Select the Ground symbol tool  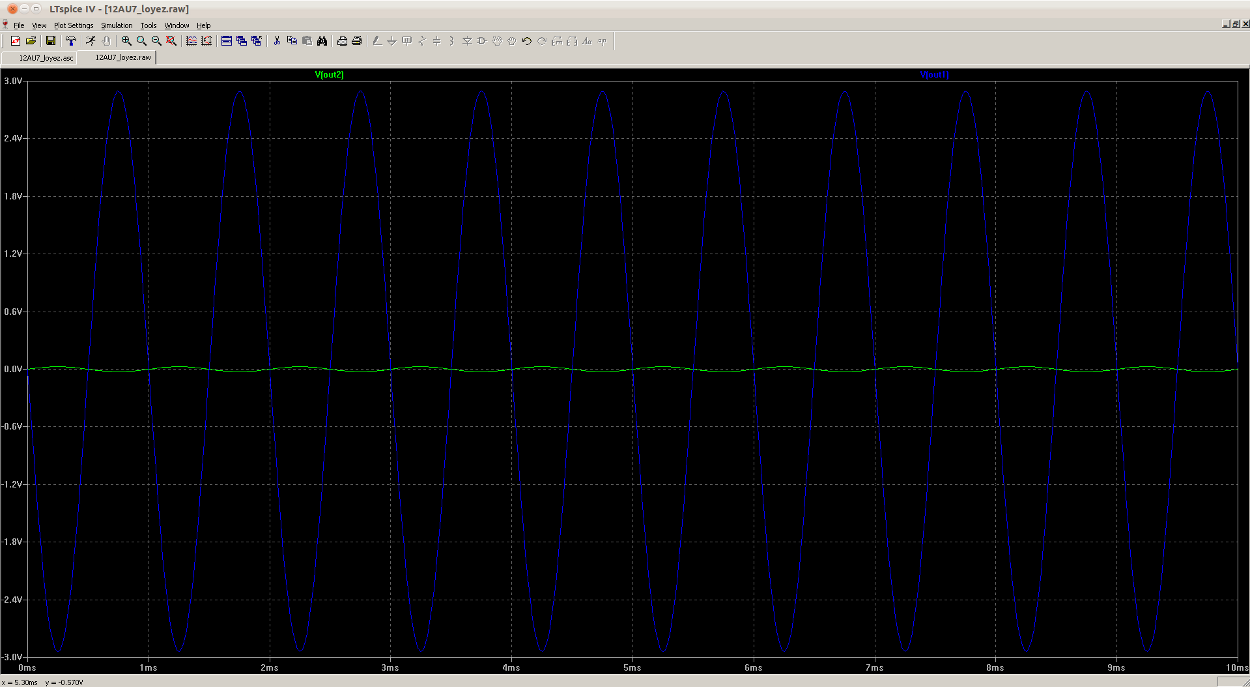coord(392,41)
